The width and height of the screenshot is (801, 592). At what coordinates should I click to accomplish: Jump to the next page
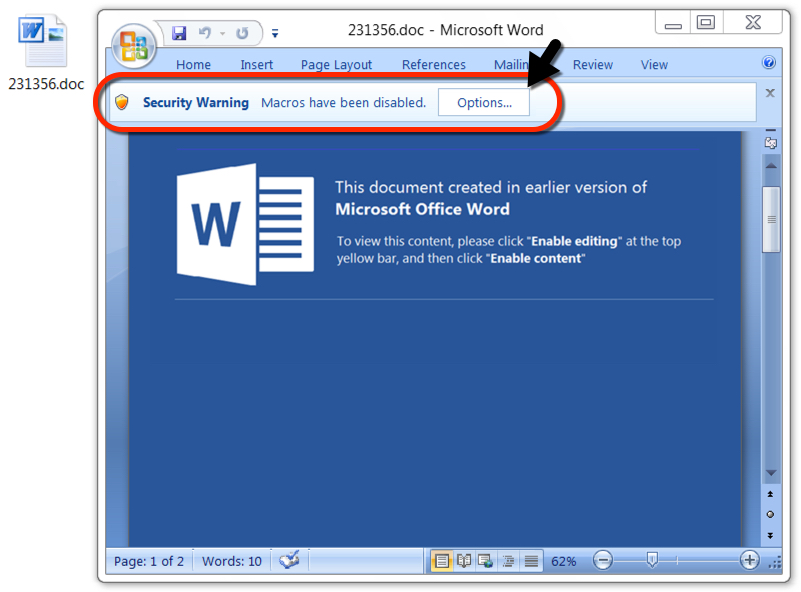pos(770,535)
